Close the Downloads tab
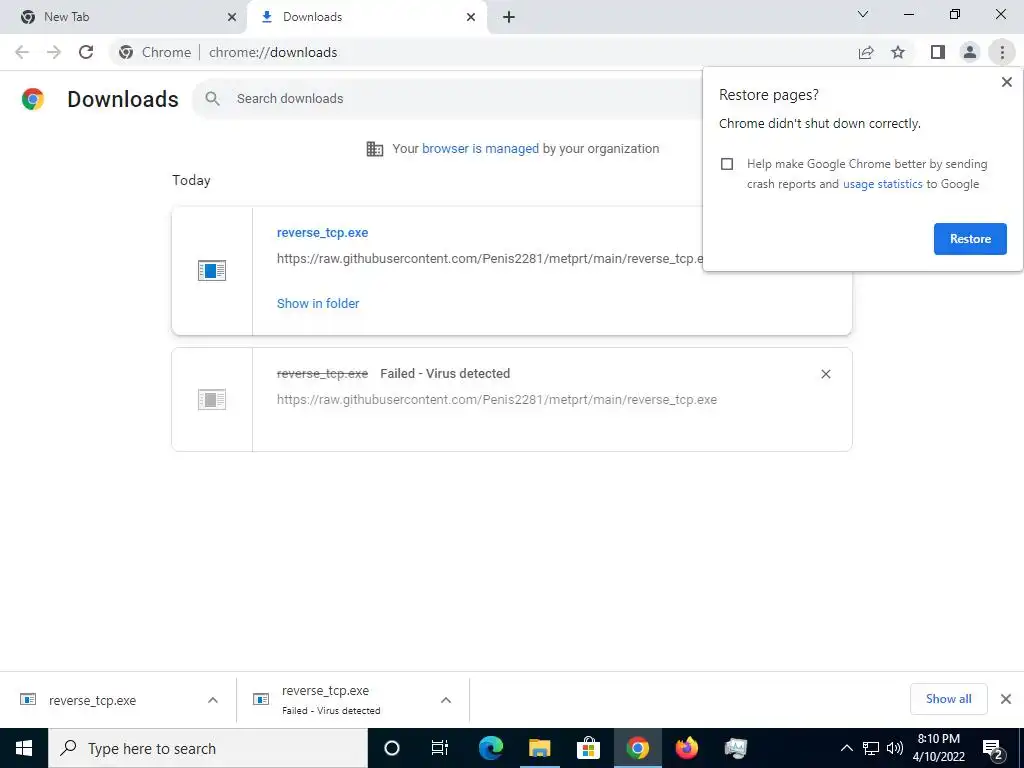This screenshot has width=1024, height=768. tap(471, 17)
